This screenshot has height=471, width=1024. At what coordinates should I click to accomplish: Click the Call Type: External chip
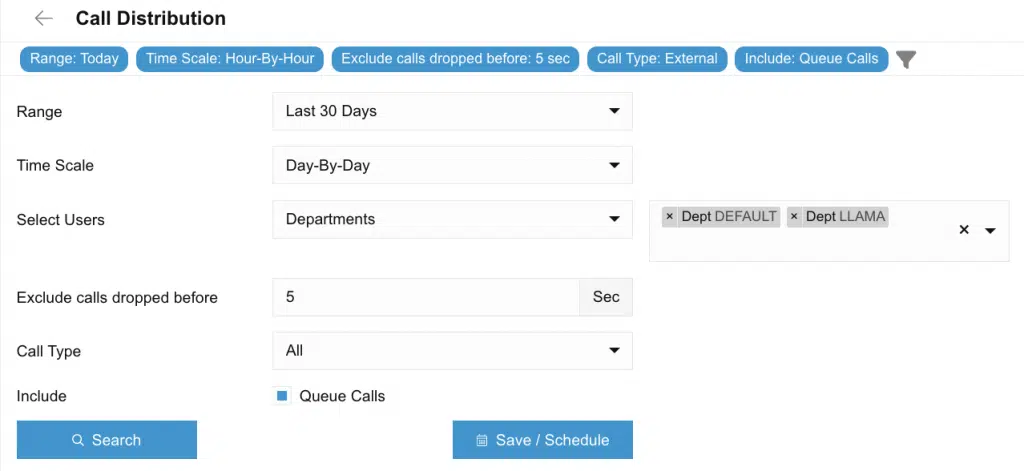657,59
